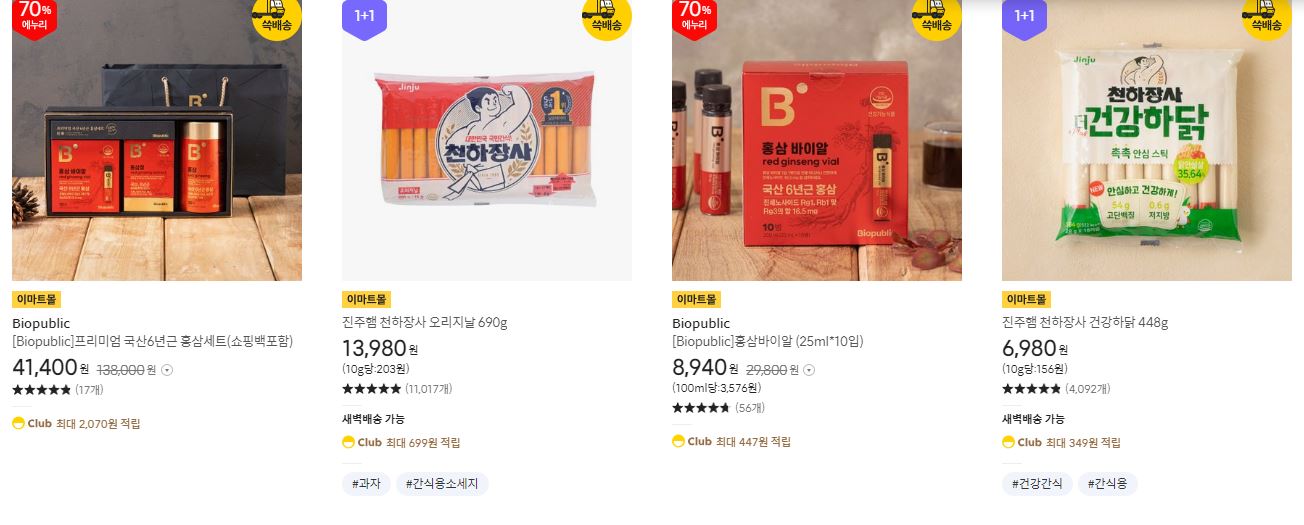The image size is (1304, 525).
Task: Select the #과자 hashtag tag
Action: pos(366,484)
